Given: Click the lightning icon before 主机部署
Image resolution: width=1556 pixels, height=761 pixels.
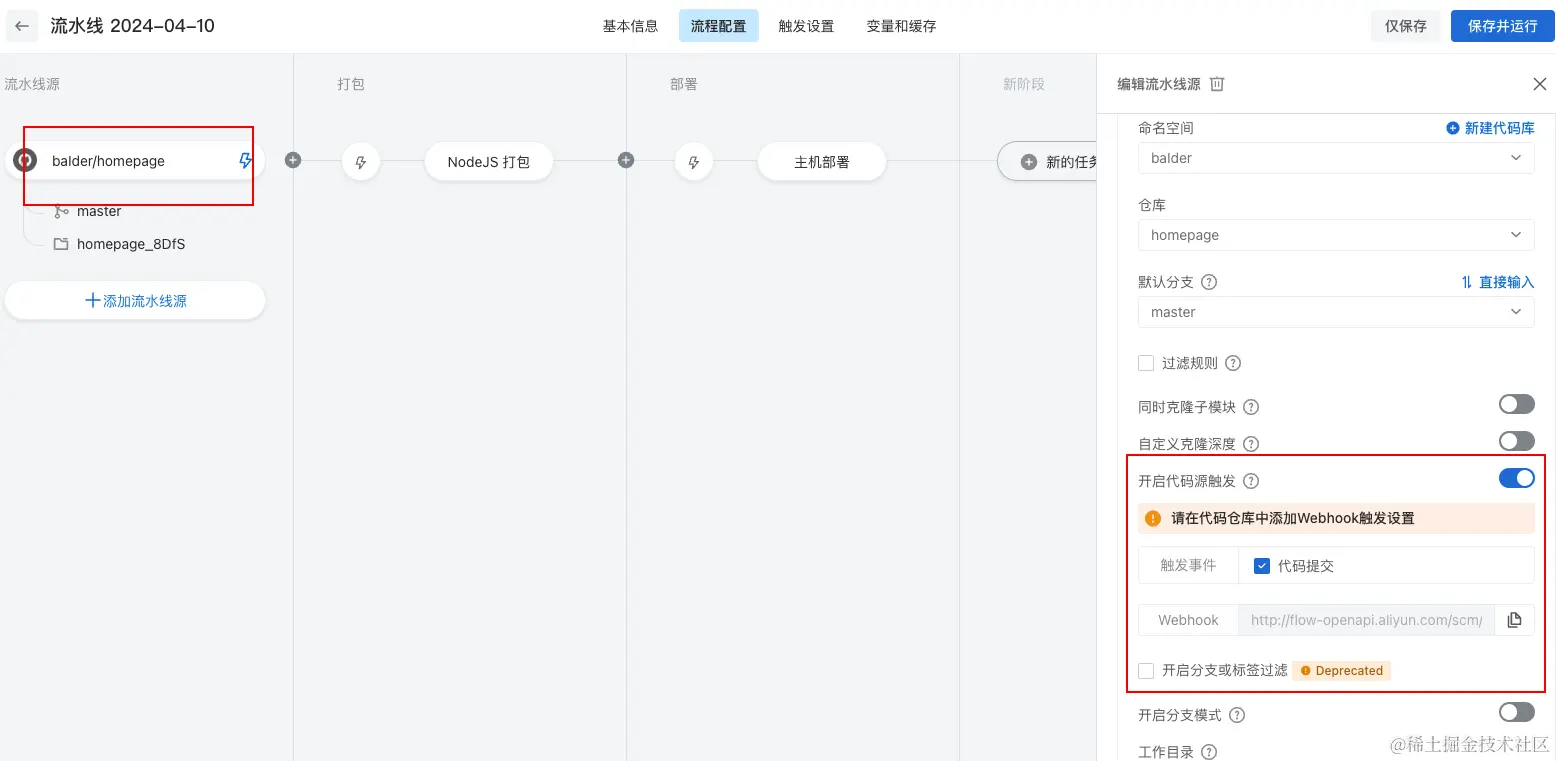Looking at the screenshot, I should click(694, 161).
